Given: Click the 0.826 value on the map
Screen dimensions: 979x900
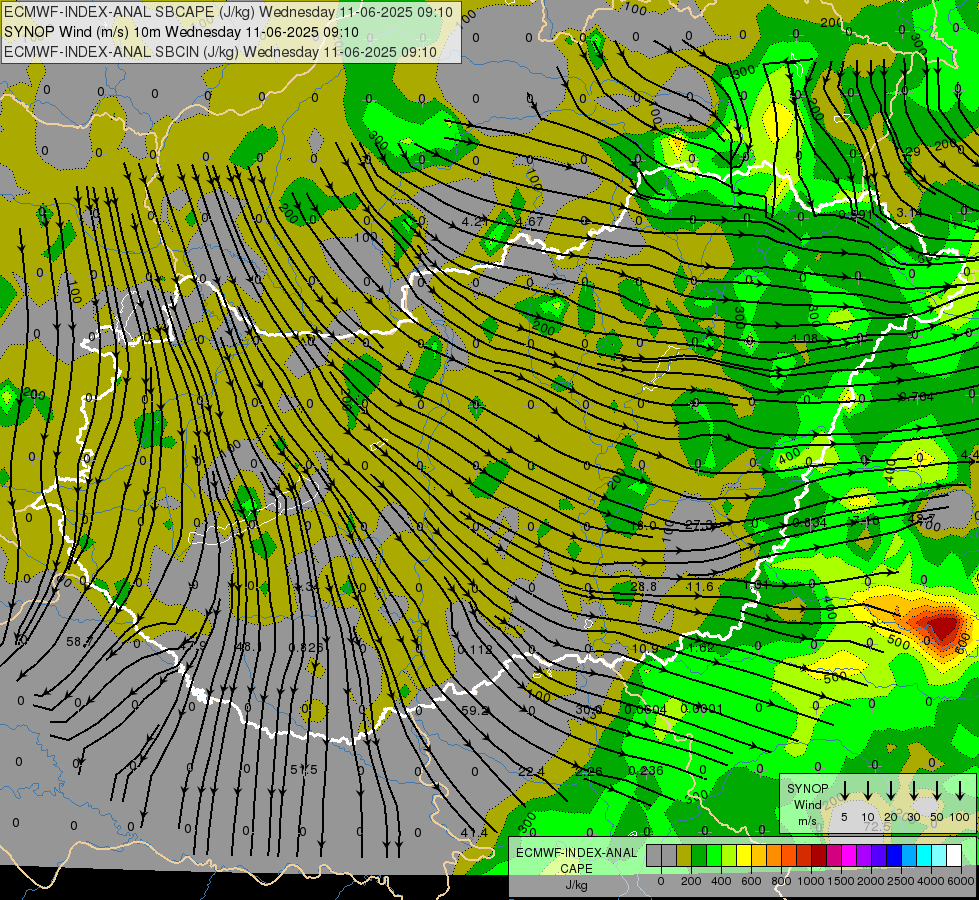Looking at the screenshot, I should pyautogui.click(x=306, y=647).
